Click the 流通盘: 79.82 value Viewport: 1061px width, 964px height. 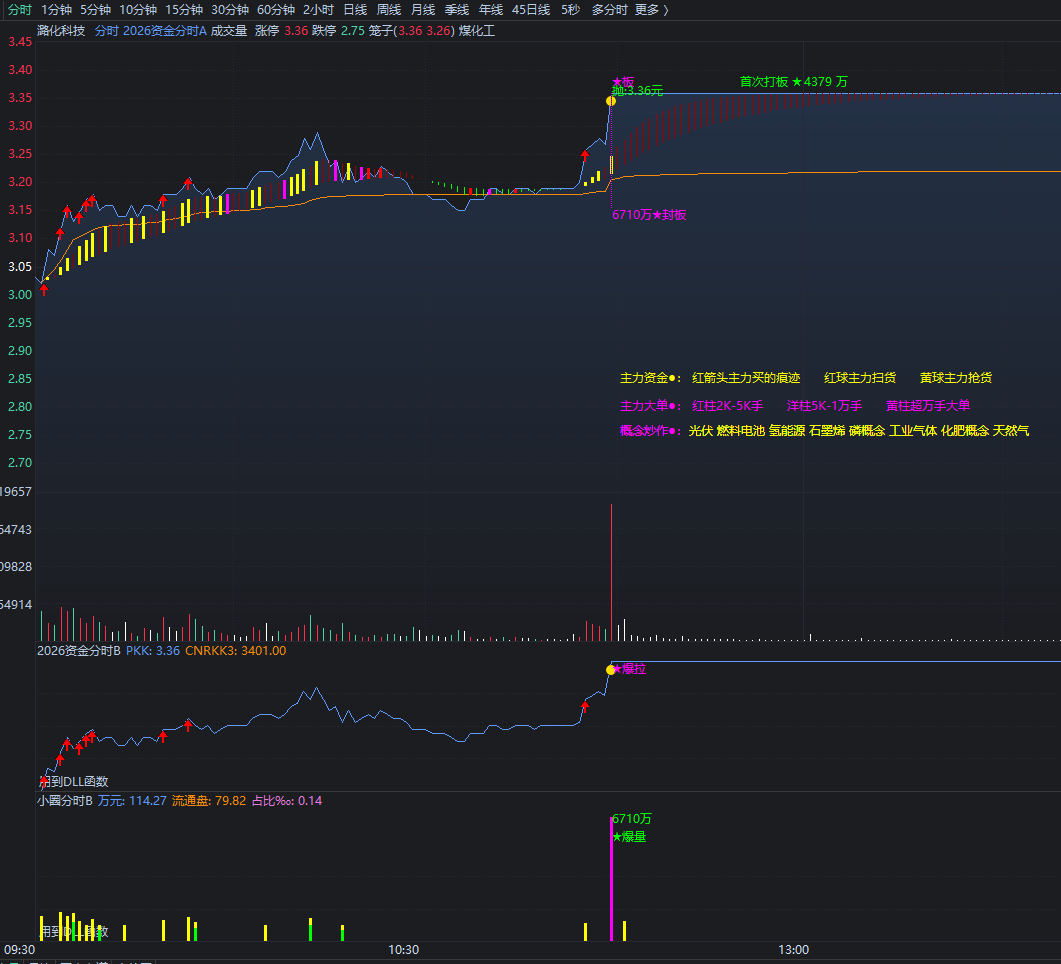[209, 800]
